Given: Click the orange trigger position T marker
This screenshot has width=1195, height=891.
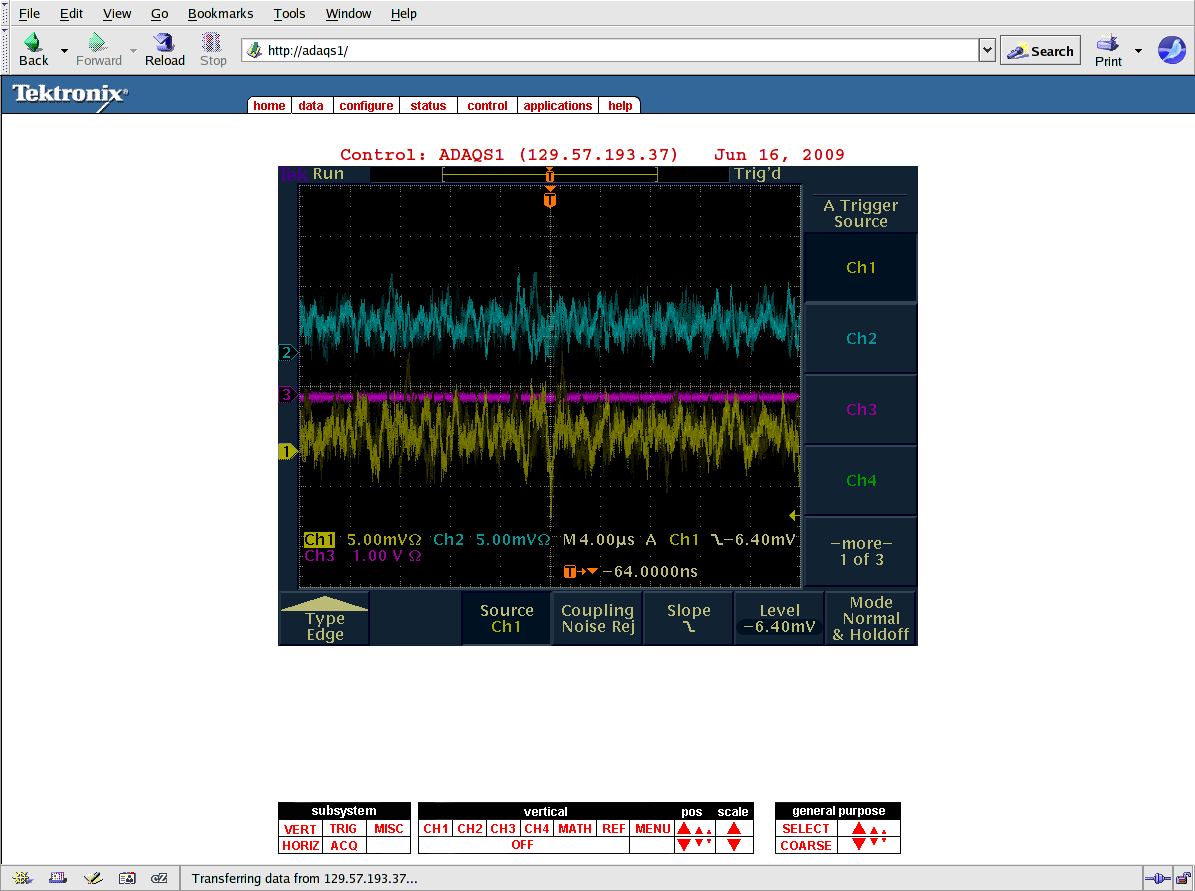Looking at the screenshot, I should [x=549, y=200].
